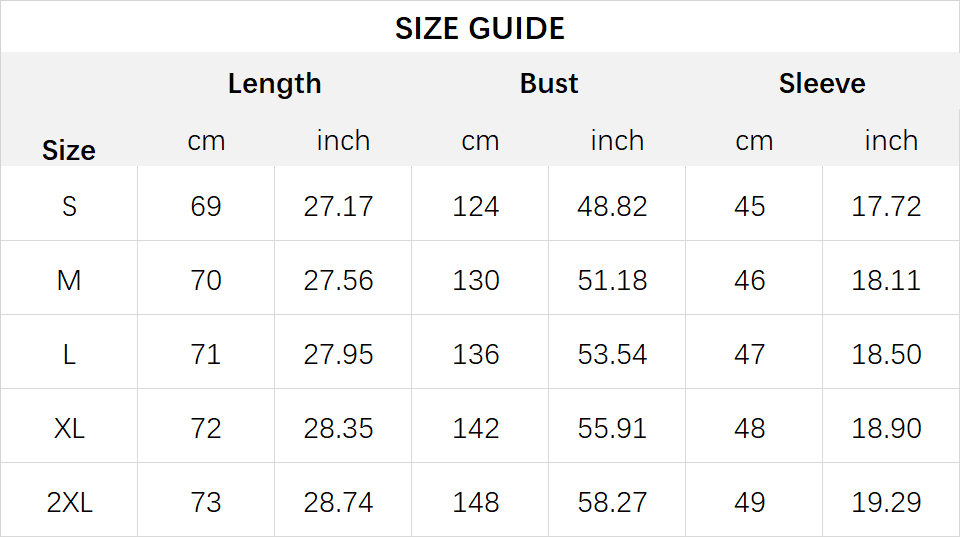The width and height of the screenshot is (960, 537).
Task: Click the 58.27 bust inch cell
Action: point(612,502)
